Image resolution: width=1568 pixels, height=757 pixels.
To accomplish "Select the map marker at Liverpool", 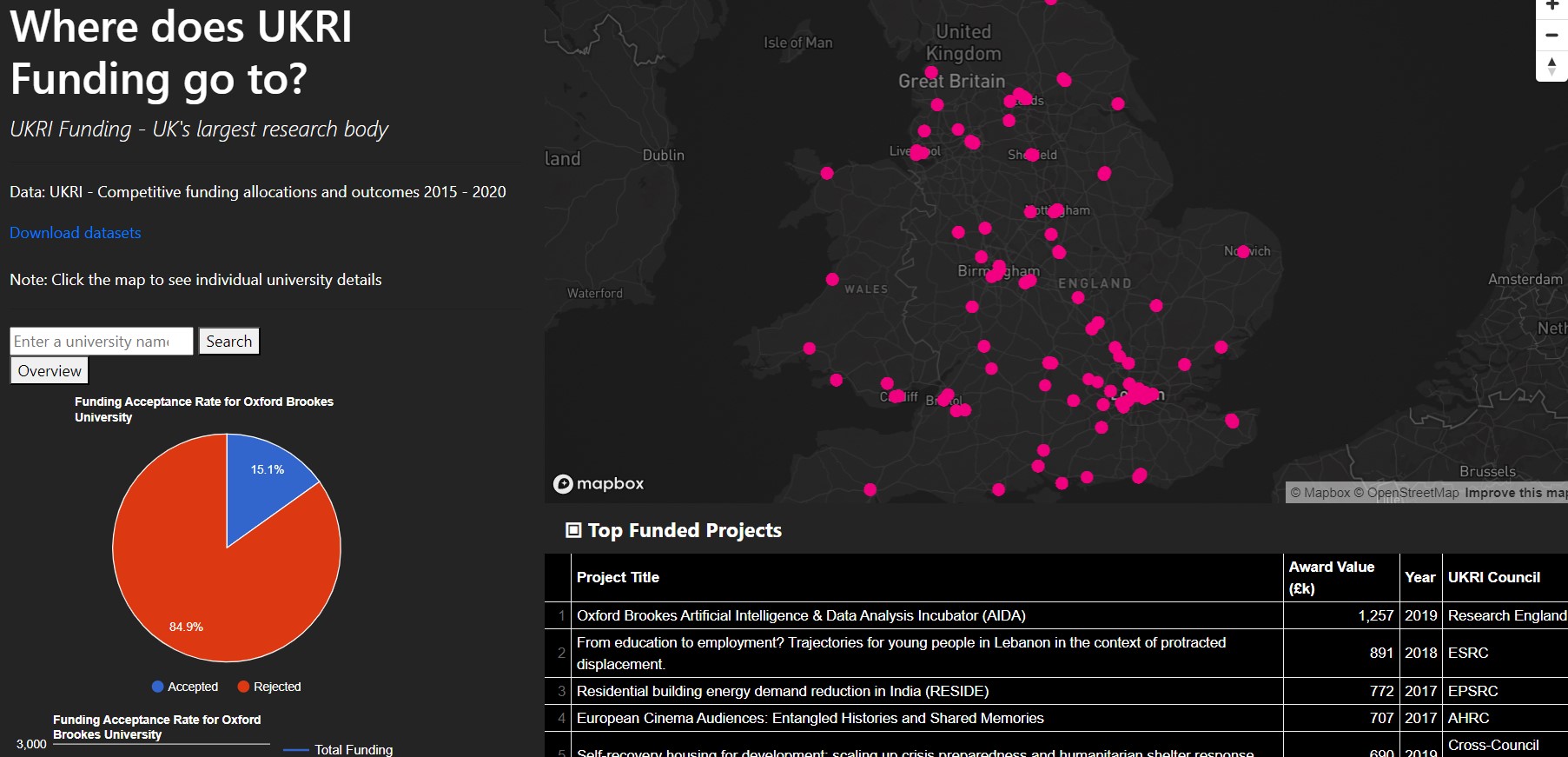I will [917, 153].
